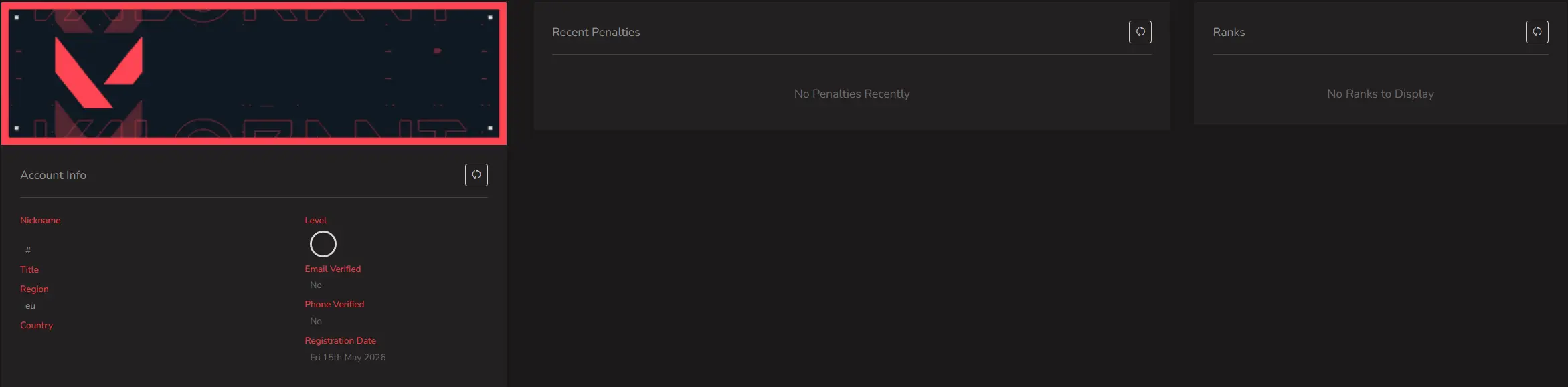Select the player card banner image
The height and width of the screenshot is (387, 1568).
[254, 73]
